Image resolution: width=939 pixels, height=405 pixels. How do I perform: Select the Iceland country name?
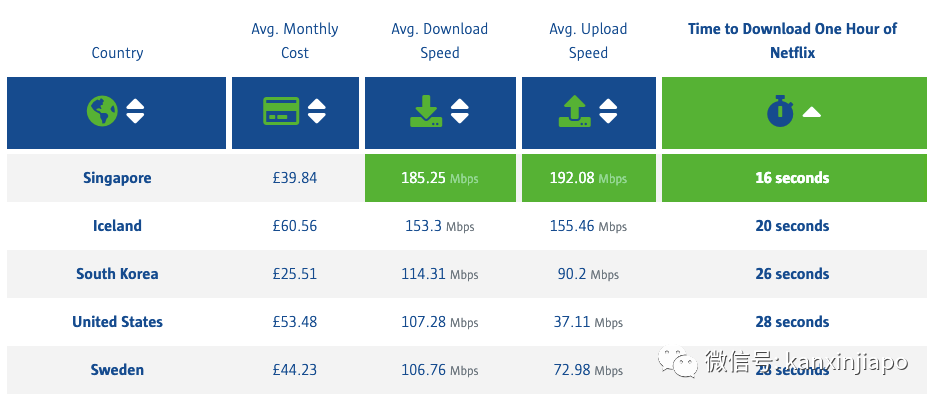click(117, 226)
